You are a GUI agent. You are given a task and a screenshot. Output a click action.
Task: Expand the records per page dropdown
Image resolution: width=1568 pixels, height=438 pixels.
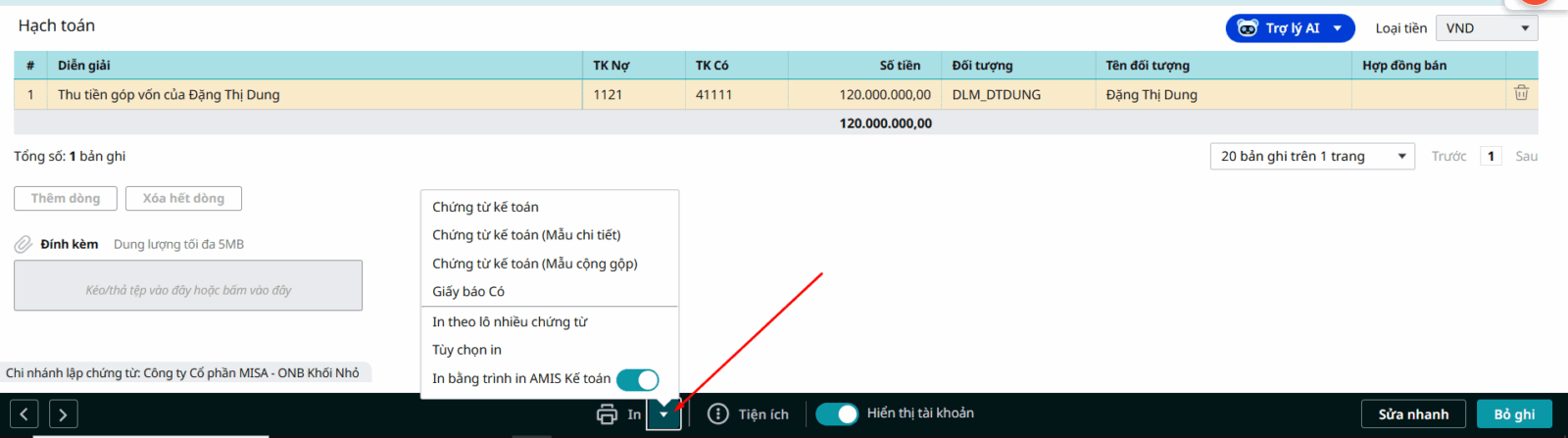pyautogui.click(x=1311, y=157)
